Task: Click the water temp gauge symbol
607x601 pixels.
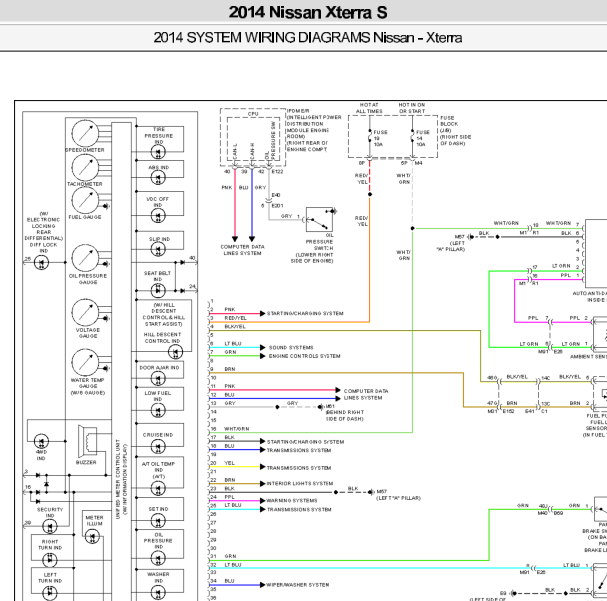Action: point(85,363)
